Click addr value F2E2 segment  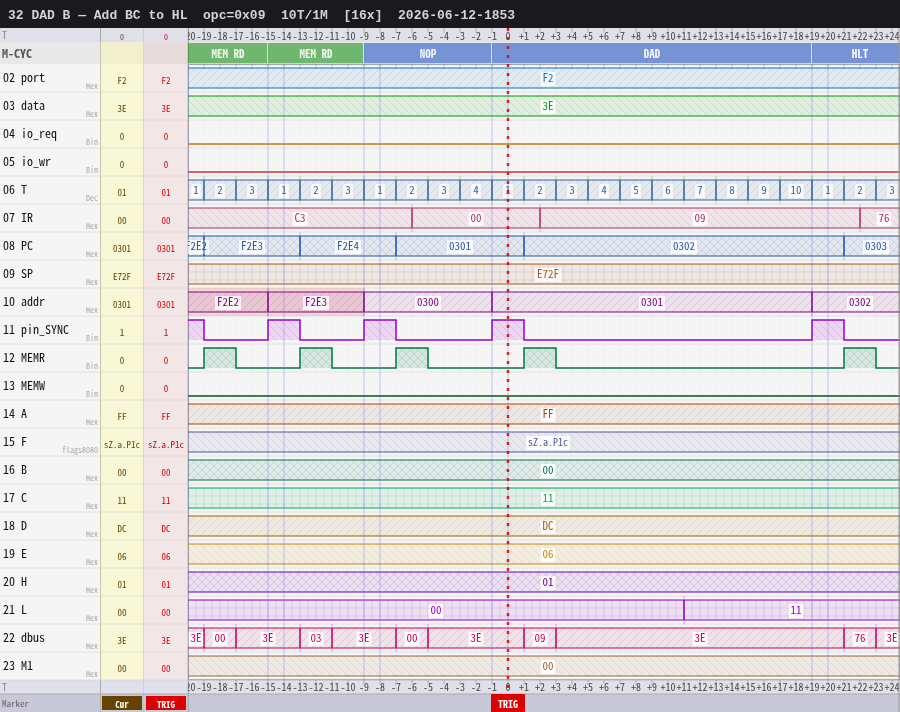(x=228, y=302)
